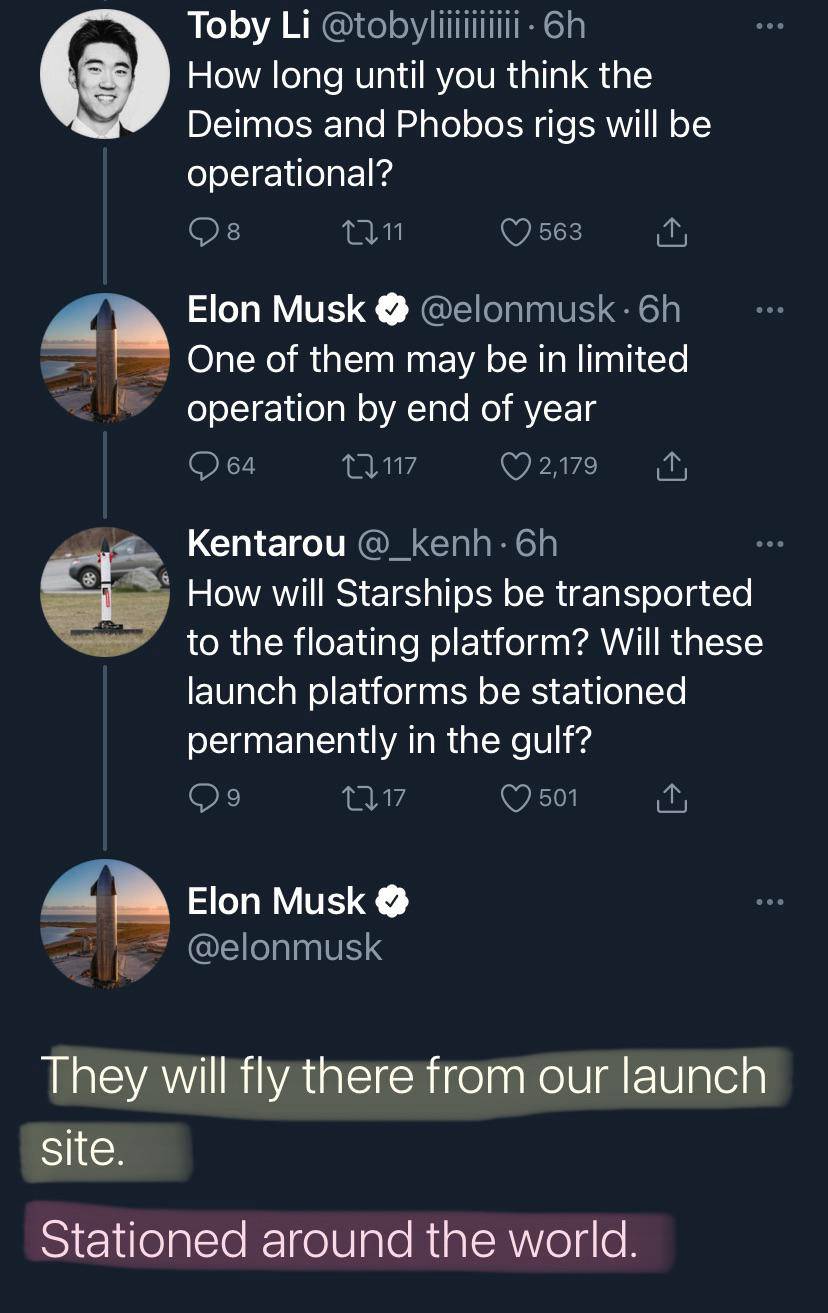Click the share icon on Kentarou's tweet
The height and width of the screenshot is (1313, 828).
[x=671, y=797]
